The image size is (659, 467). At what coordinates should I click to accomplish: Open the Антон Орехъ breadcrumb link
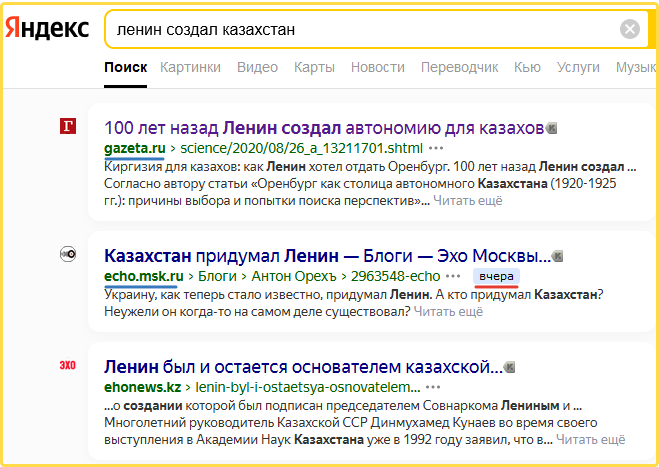tap(294, 276)
